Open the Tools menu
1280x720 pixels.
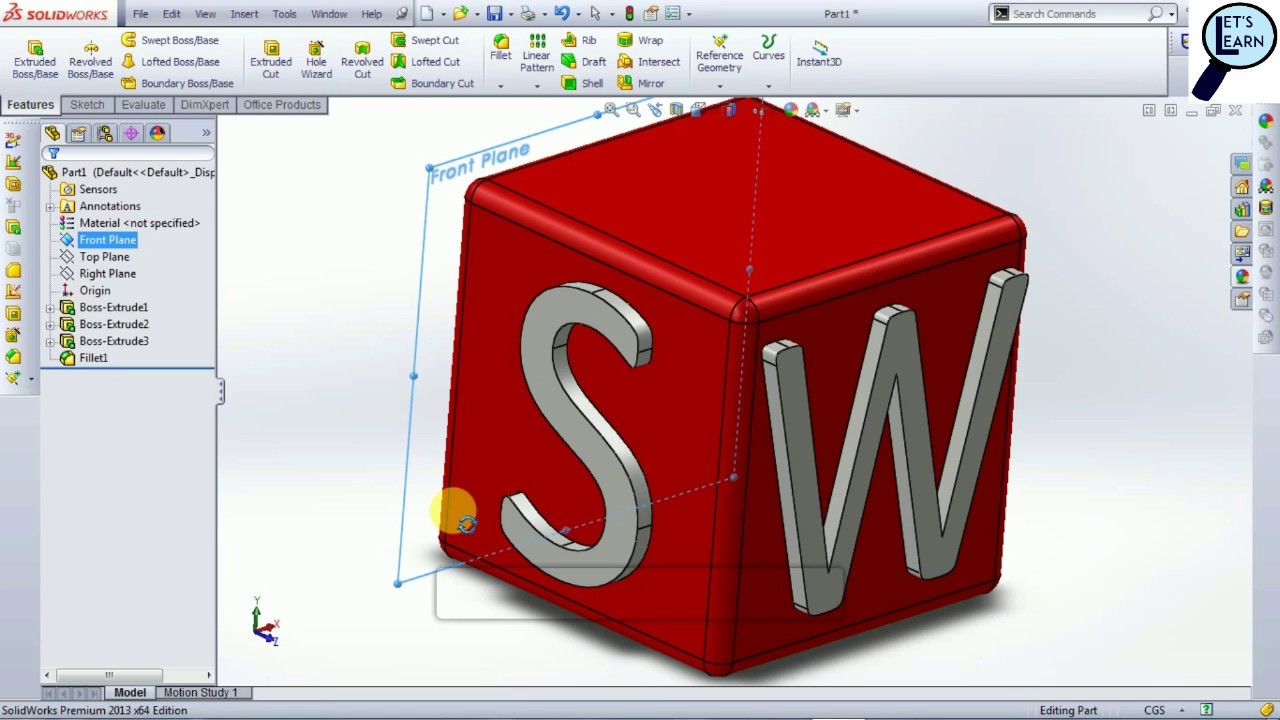click(x=284, y=13)
